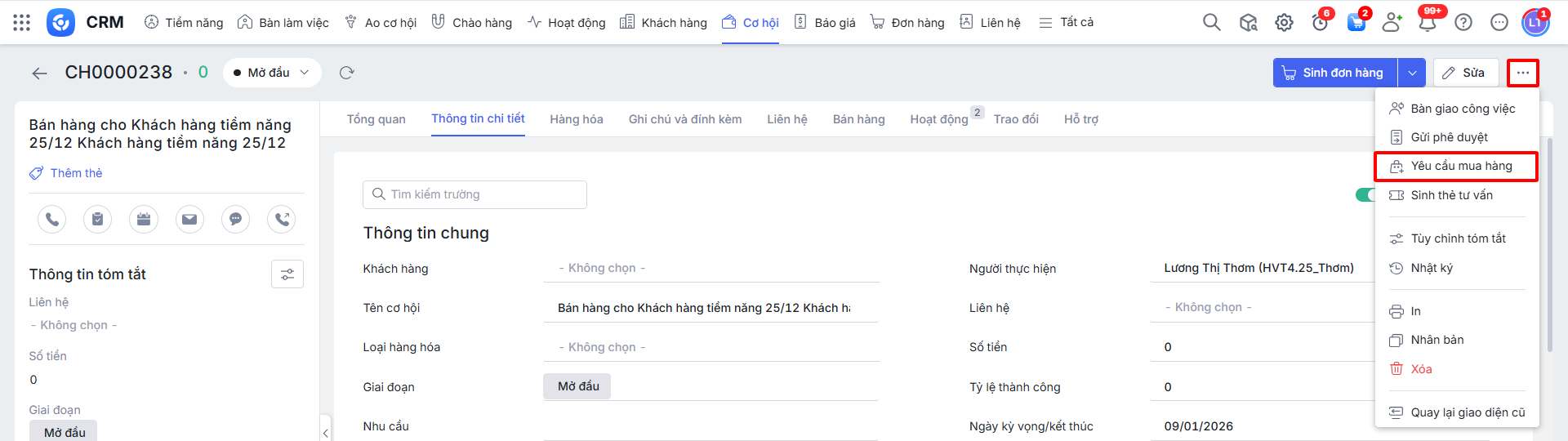This screenshot has height=441, width=1568.
Task: Choose Xóa from the more menu
Action: (x=1421, y=369)
